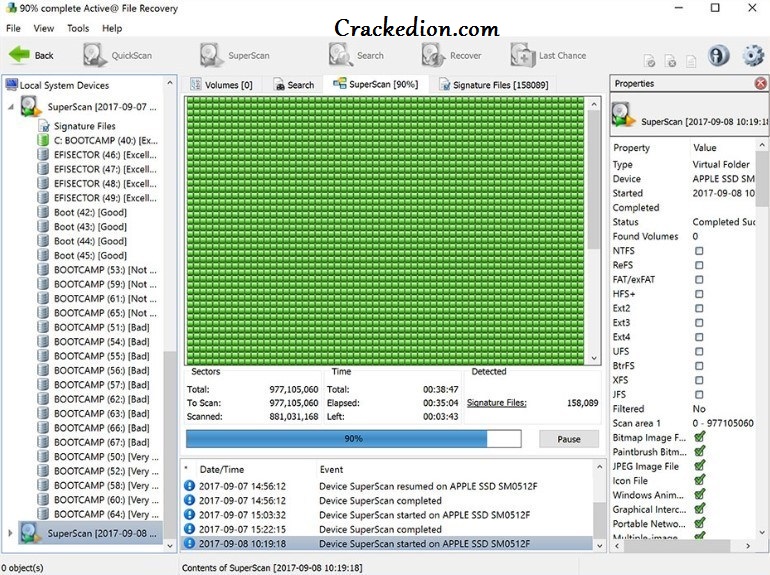
Task: Open the Help menu
Action: point(112,28)
